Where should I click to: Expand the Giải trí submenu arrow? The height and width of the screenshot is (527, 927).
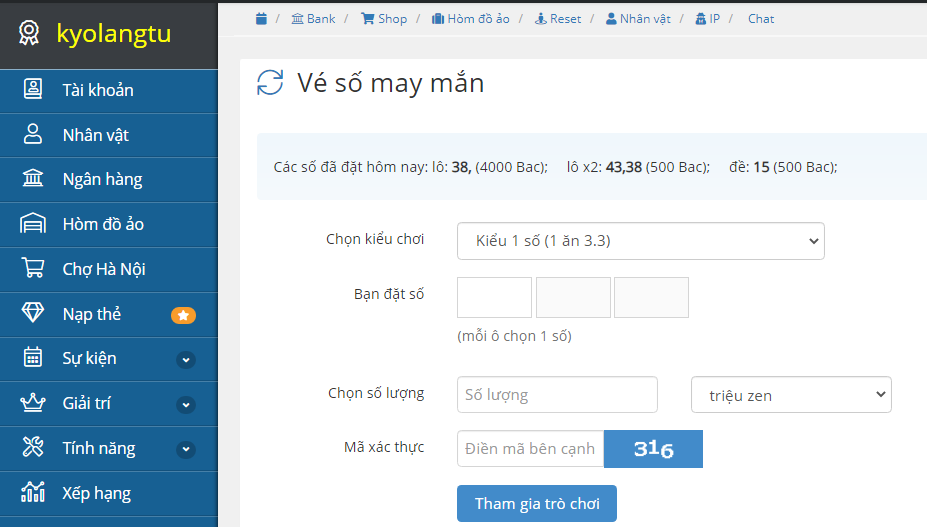[x=186, y=404]
